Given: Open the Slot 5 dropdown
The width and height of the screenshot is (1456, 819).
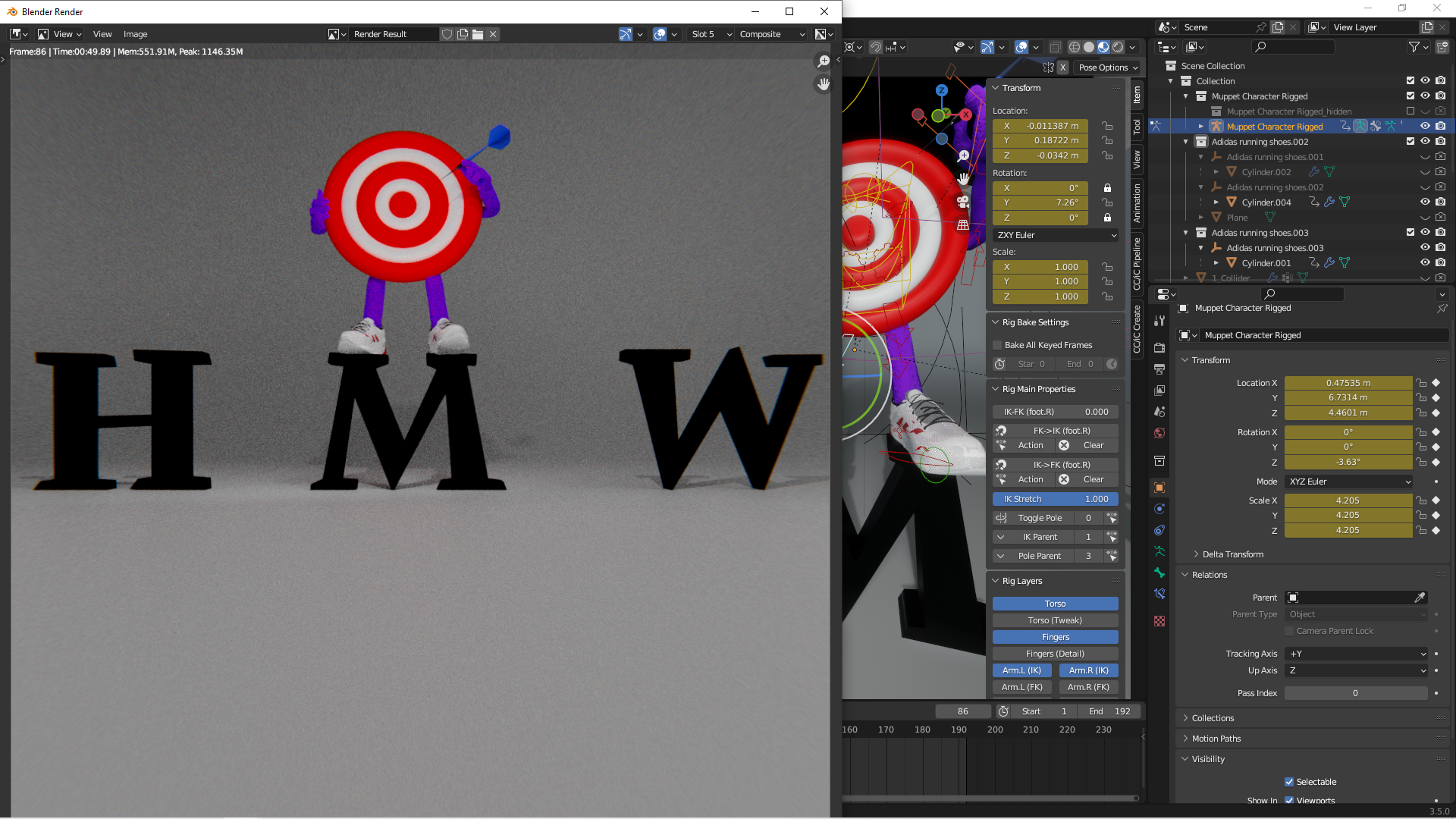Looking at the screenshot, I should coord(711,34).
